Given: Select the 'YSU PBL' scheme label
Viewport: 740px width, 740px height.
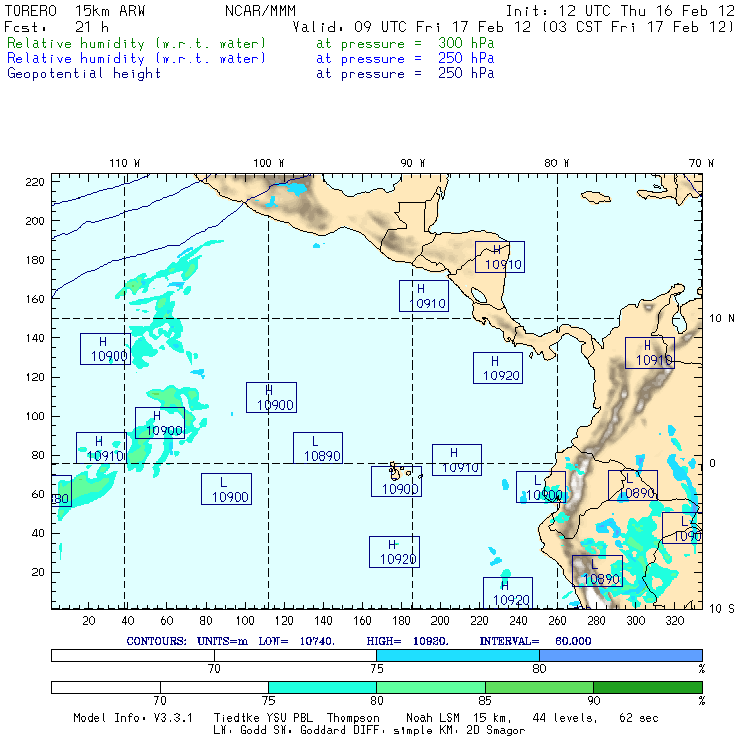Looking at the screenshot, I should point(289,718).
